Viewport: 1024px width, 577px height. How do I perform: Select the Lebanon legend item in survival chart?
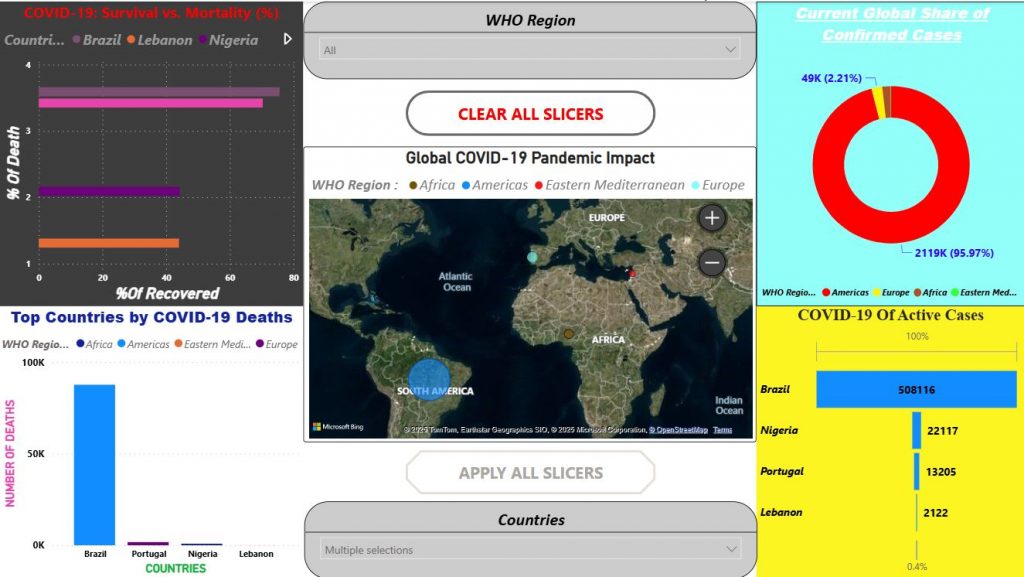pos(159,40)
